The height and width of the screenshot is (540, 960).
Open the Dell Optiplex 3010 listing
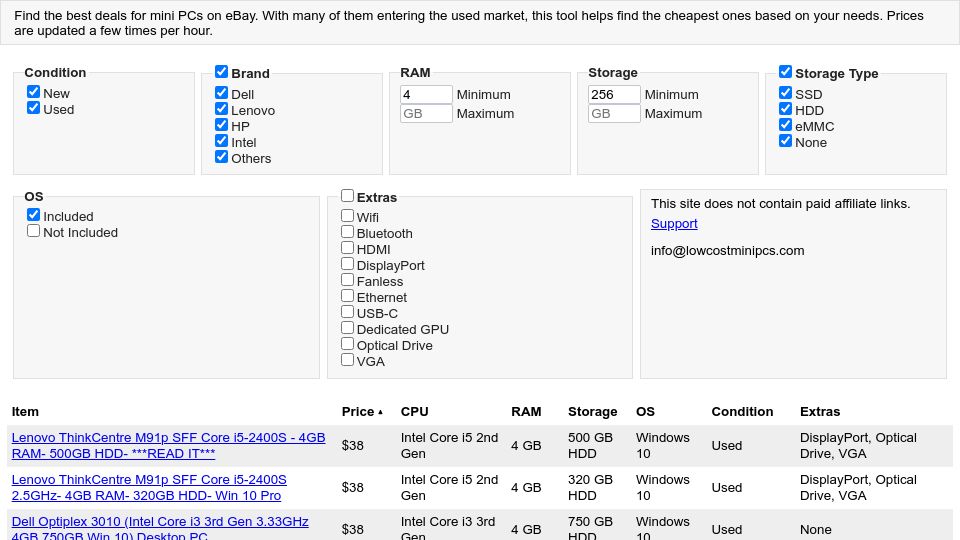click(x=160, y=528)
